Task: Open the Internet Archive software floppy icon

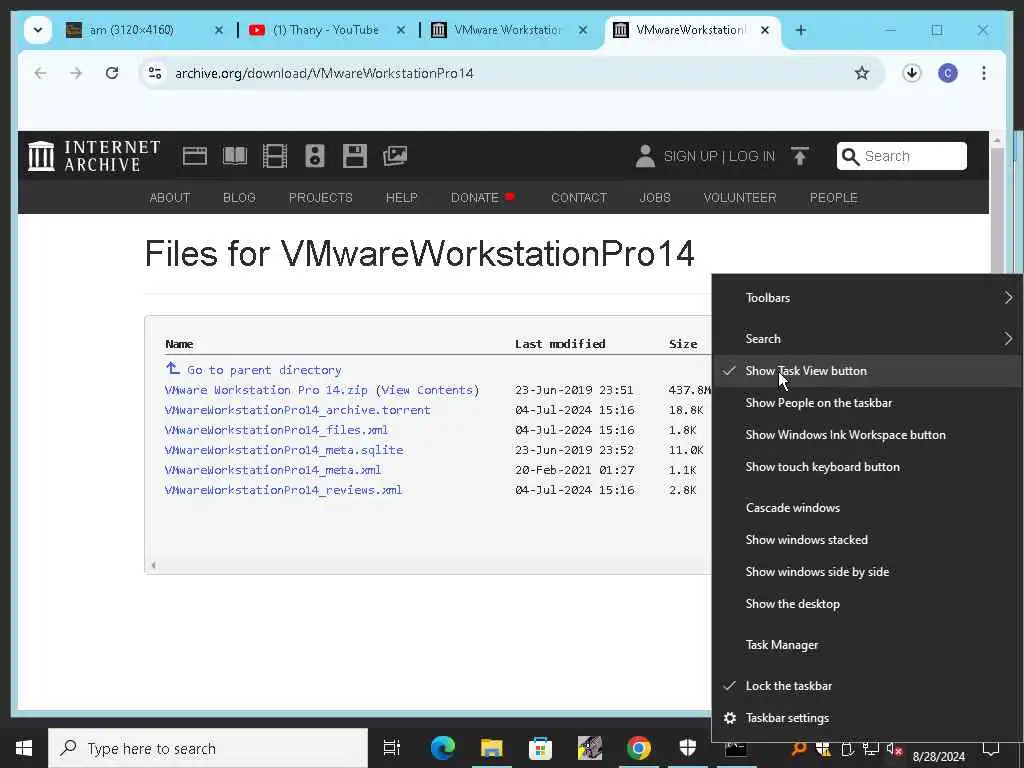Action: (355, 156)
